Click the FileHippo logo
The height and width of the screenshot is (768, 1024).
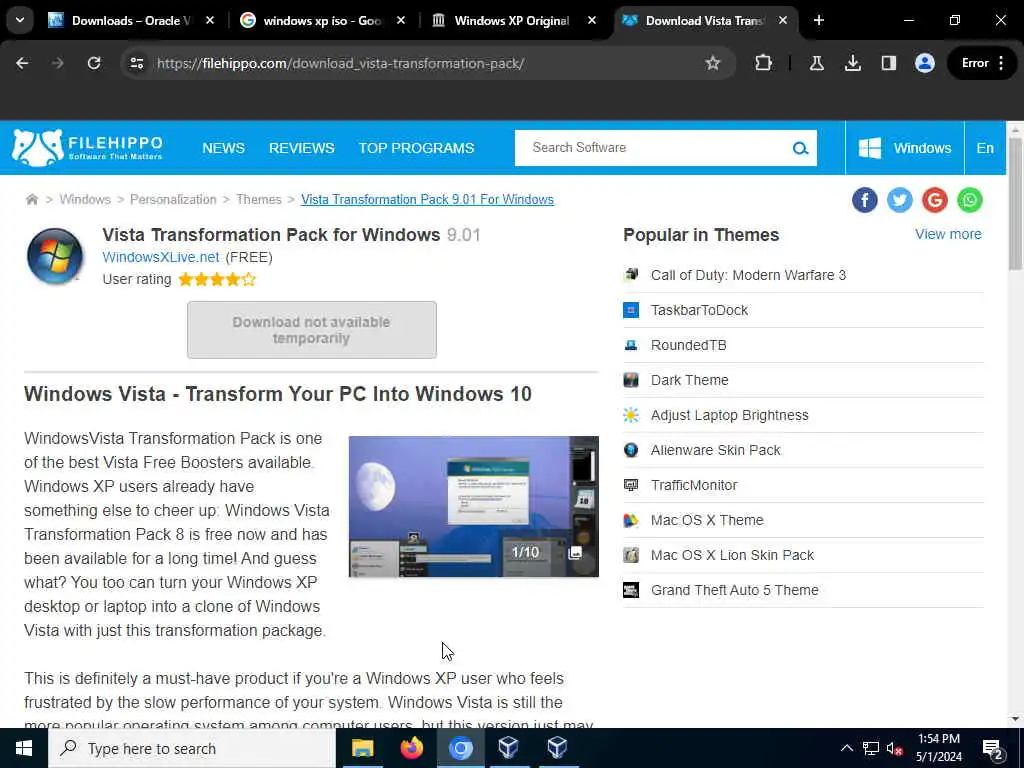(88, 148)
